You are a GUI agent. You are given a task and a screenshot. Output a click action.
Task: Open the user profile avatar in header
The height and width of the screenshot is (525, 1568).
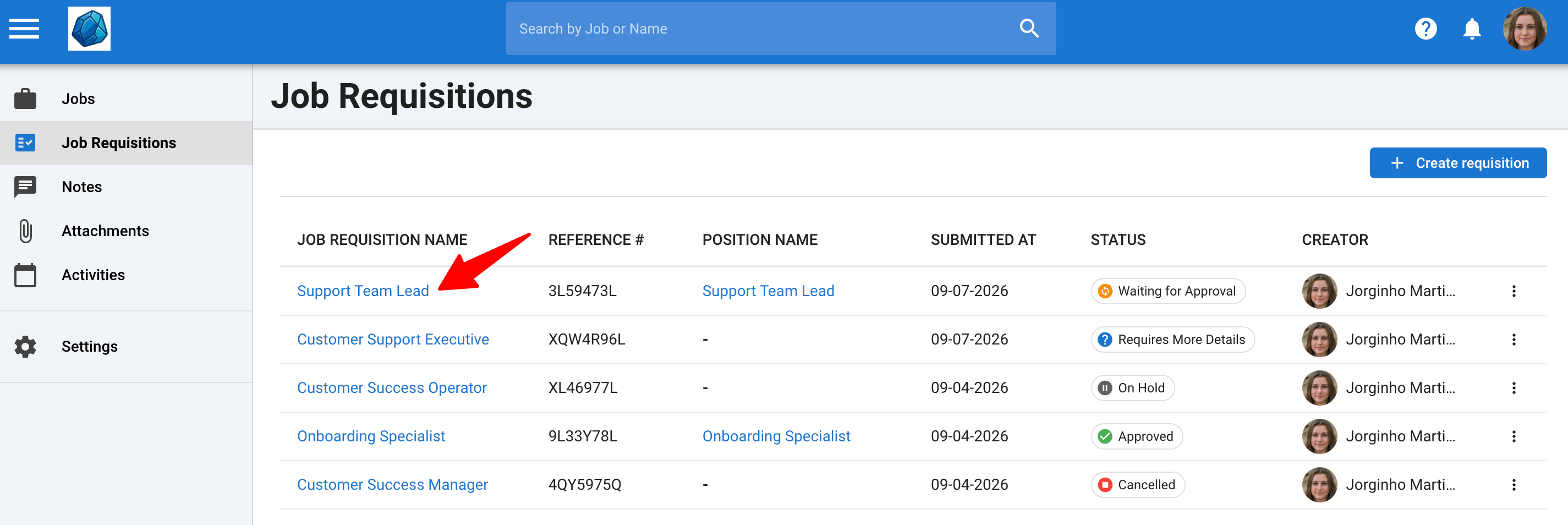[1525, 29]
